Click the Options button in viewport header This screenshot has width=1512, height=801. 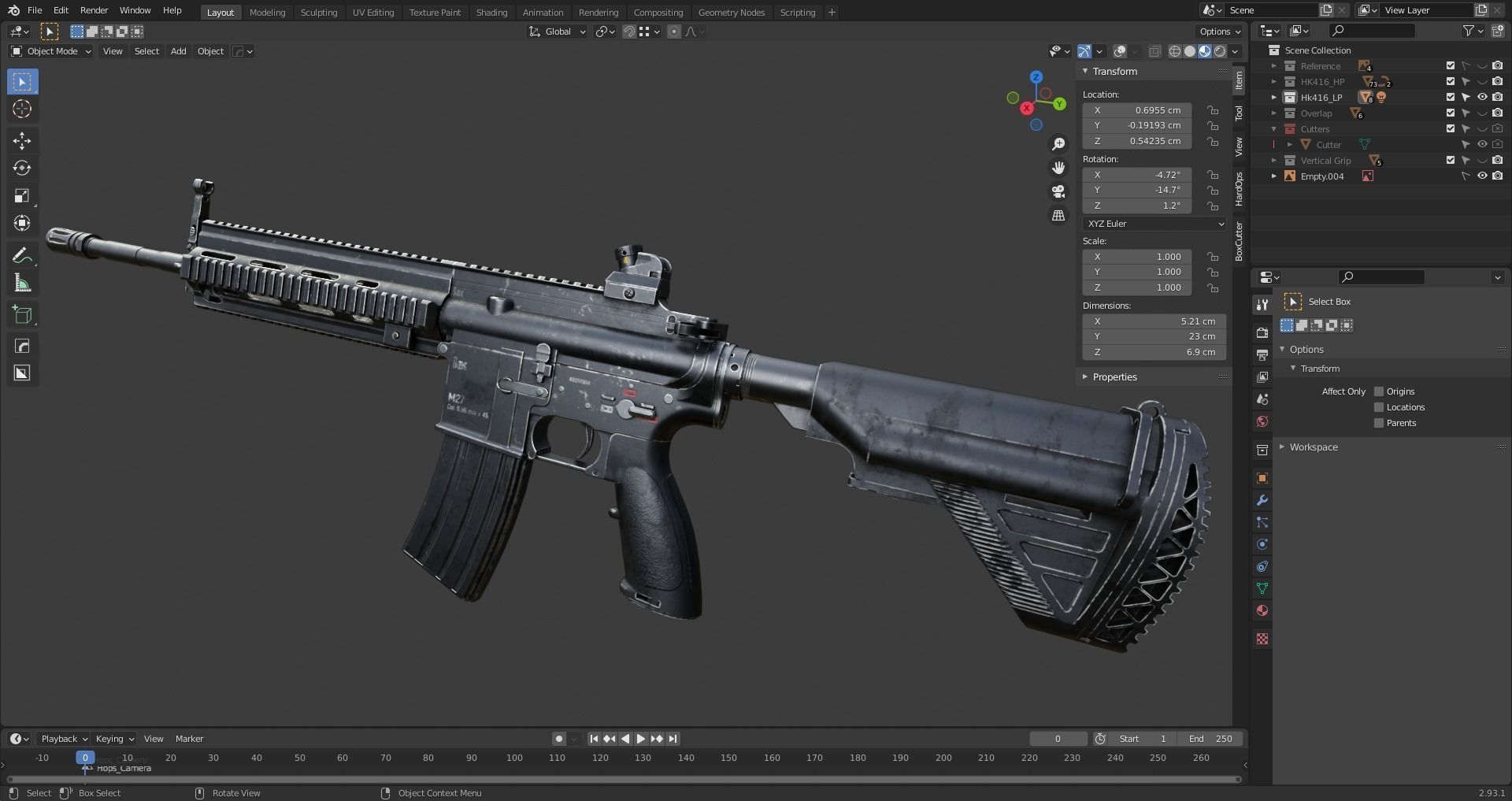[x=1219, y=32]
